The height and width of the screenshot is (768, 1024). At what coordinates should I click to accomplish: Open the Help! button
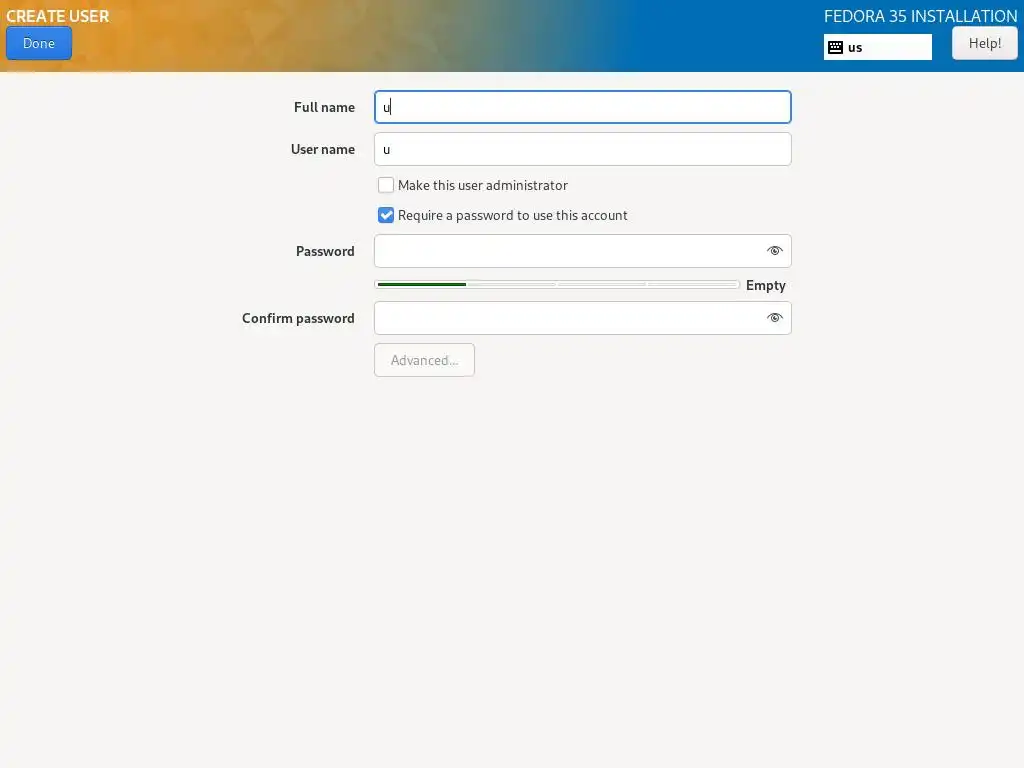click(x=984, y=43)
